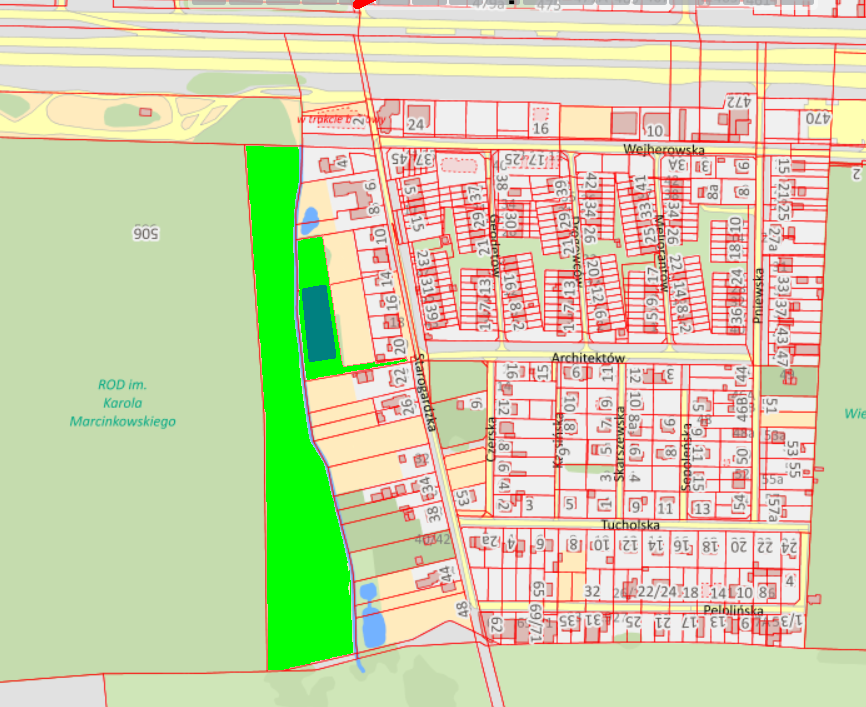866x707 pixels.
Task: Select the Skarszewska street name
Action: pos(620,444)
